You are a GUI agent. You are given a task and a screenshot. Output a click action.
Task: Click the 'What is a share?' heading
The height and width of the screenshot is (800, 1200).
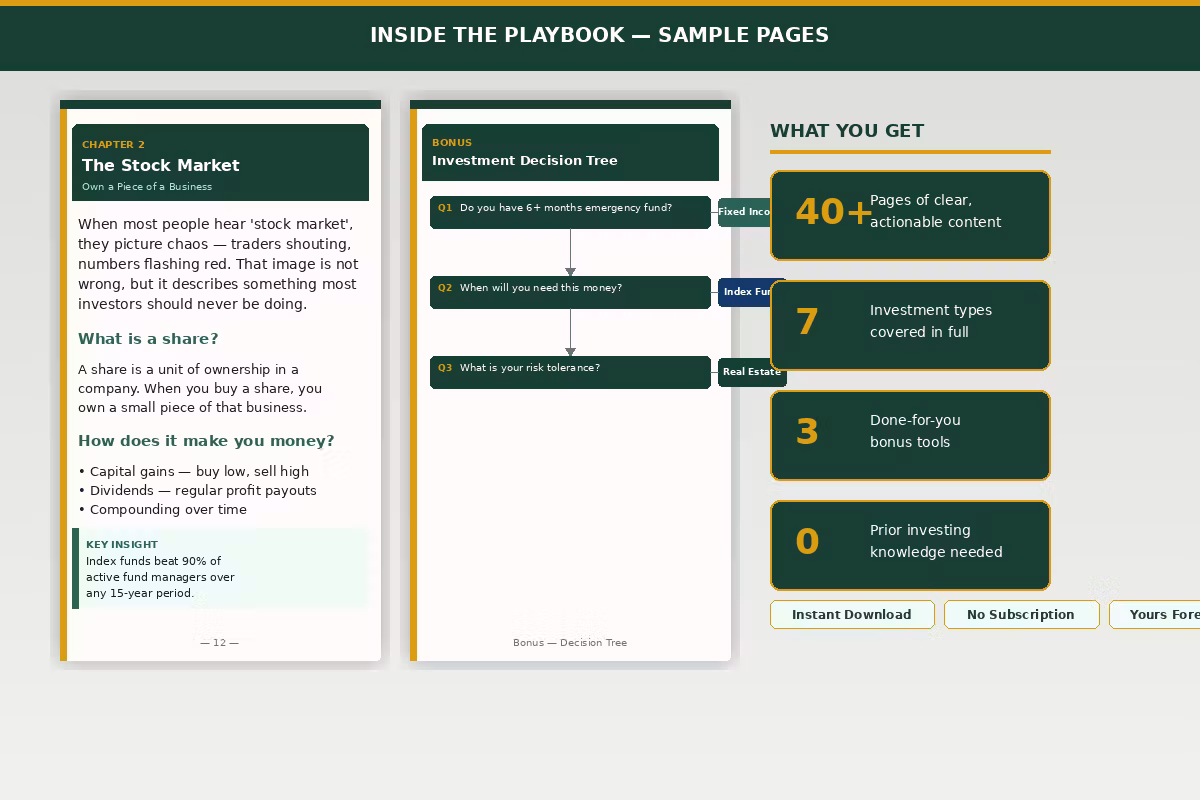[x=148, y=338]
